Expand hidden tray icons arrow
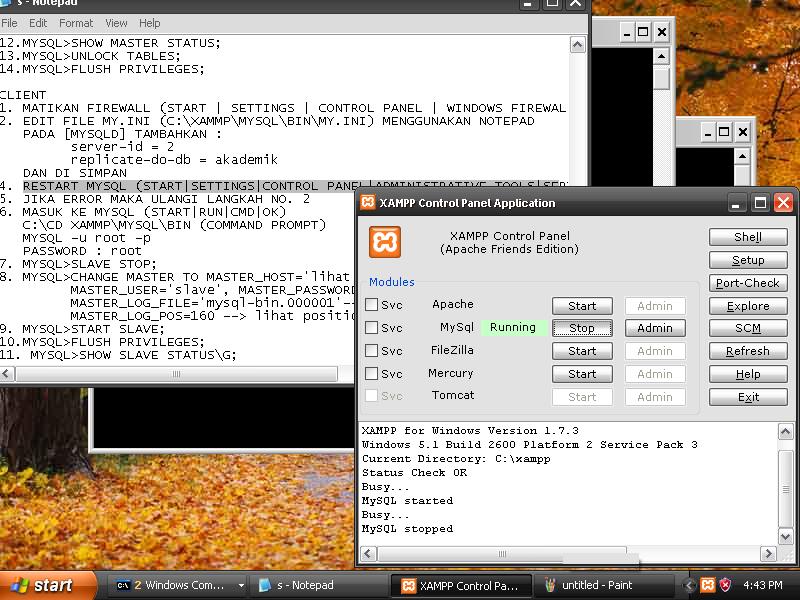The height and width of the screenshot is (600, 800). pos(690,585)
